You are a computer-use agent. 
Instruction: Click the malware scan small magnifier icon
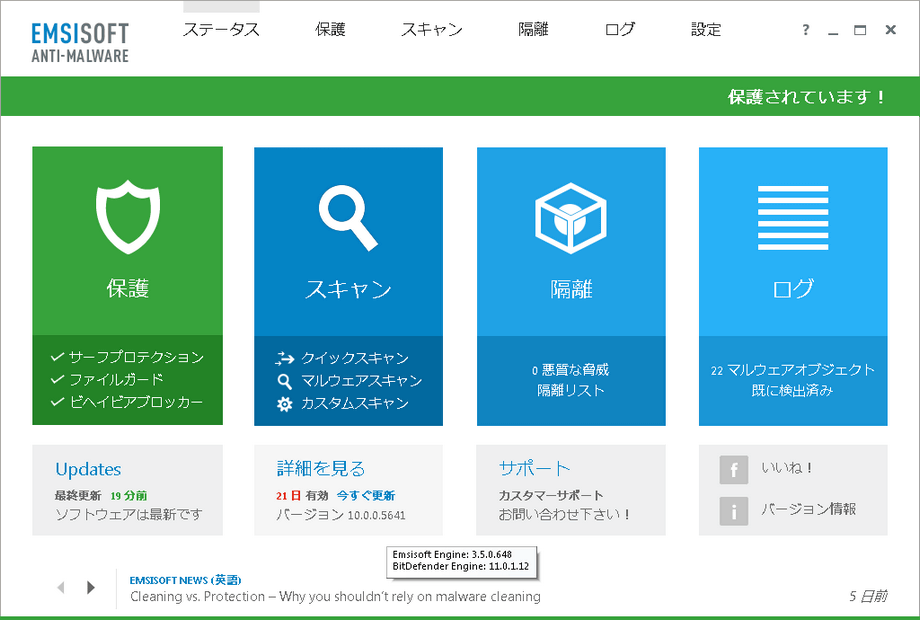[285, 381]
